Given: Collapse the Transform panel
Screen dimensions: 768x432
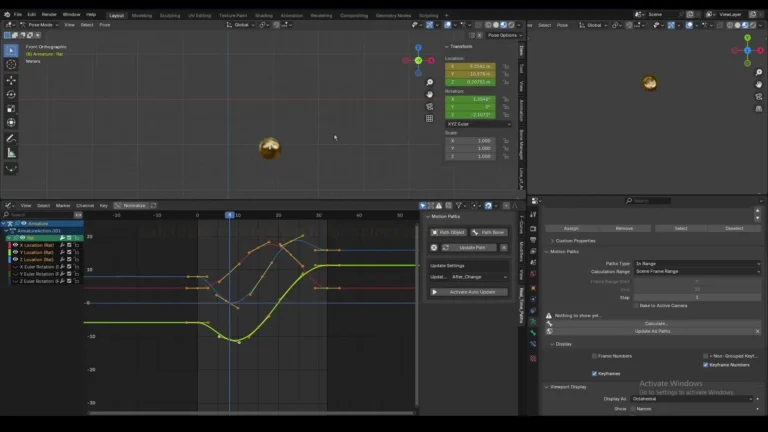Looking at the screenshot, I should point(458,47).
